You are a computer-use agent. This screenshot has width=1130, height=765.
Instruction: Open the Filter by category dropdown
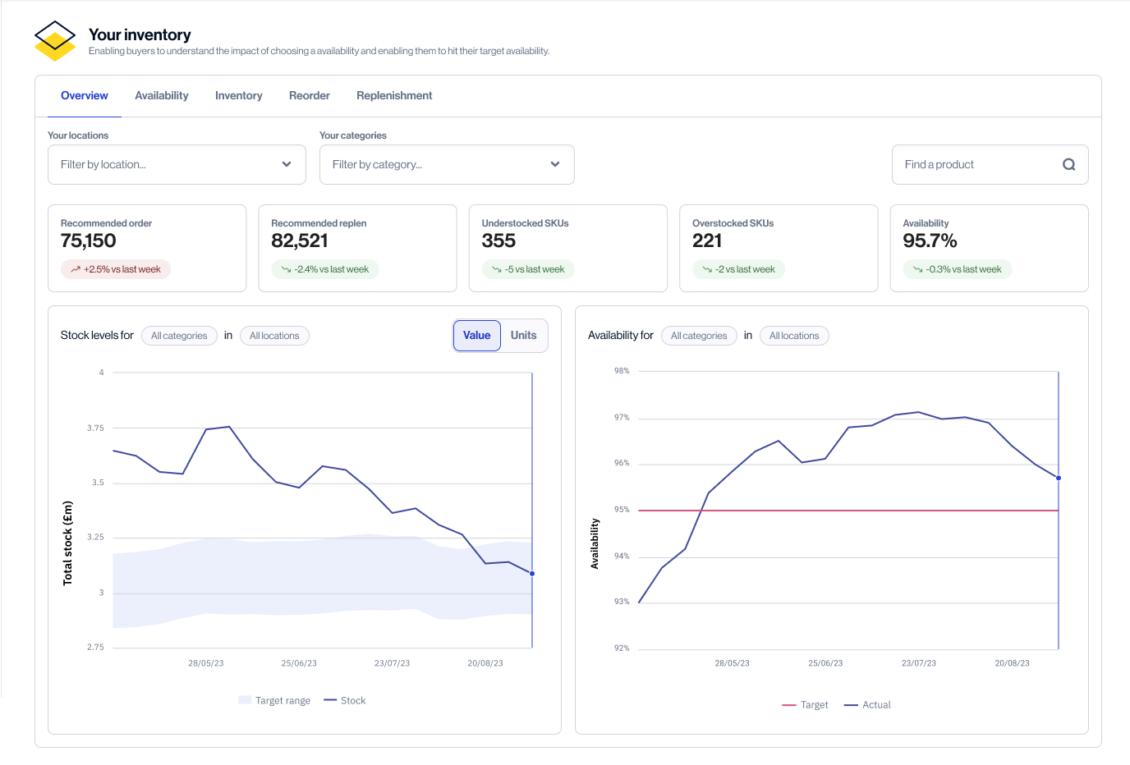coord(446,164)
